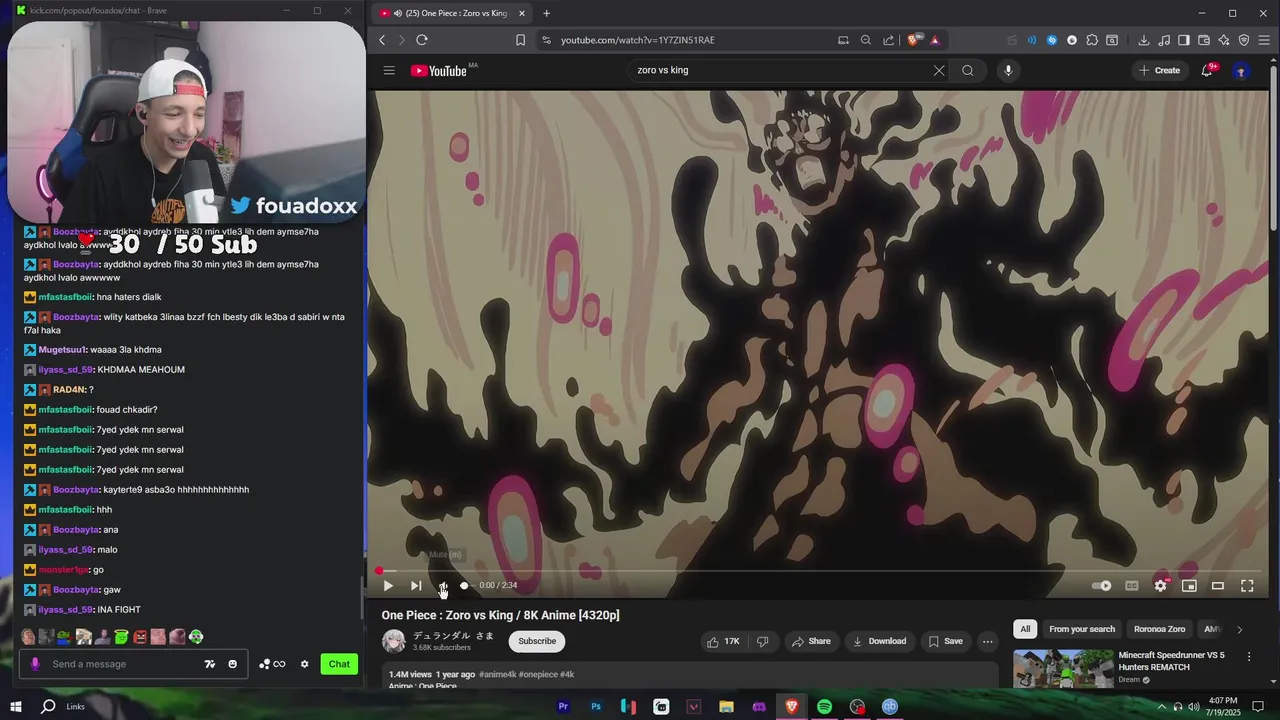Enter fullscreen on the video
The image size is (1280, 720).
click(1247, 586)
